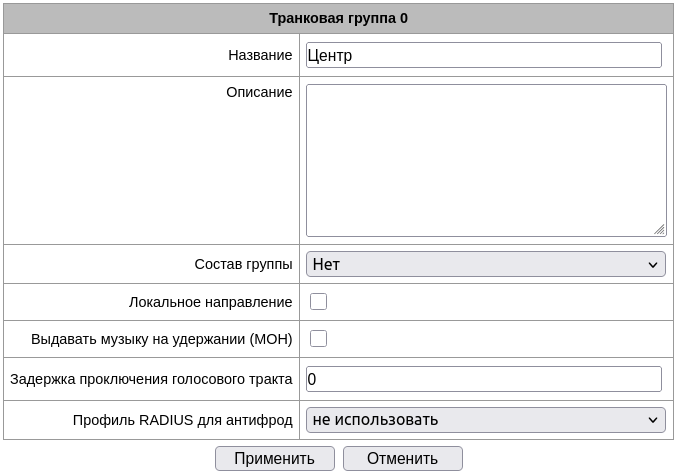This screenshot has width=676, height=474.
Task: Click the Задержка проключения голосового тракта label
Action: click(x=151, y=379)
